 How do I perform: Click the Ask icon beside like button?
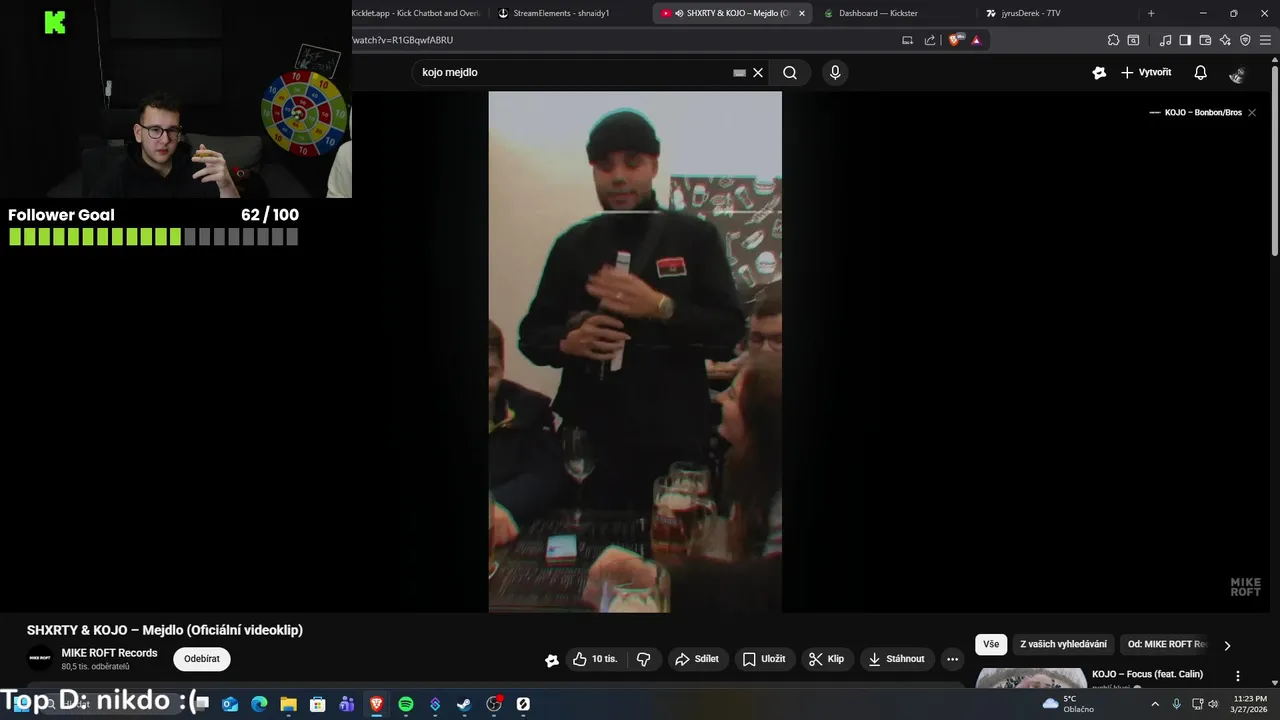click(551, 660)
